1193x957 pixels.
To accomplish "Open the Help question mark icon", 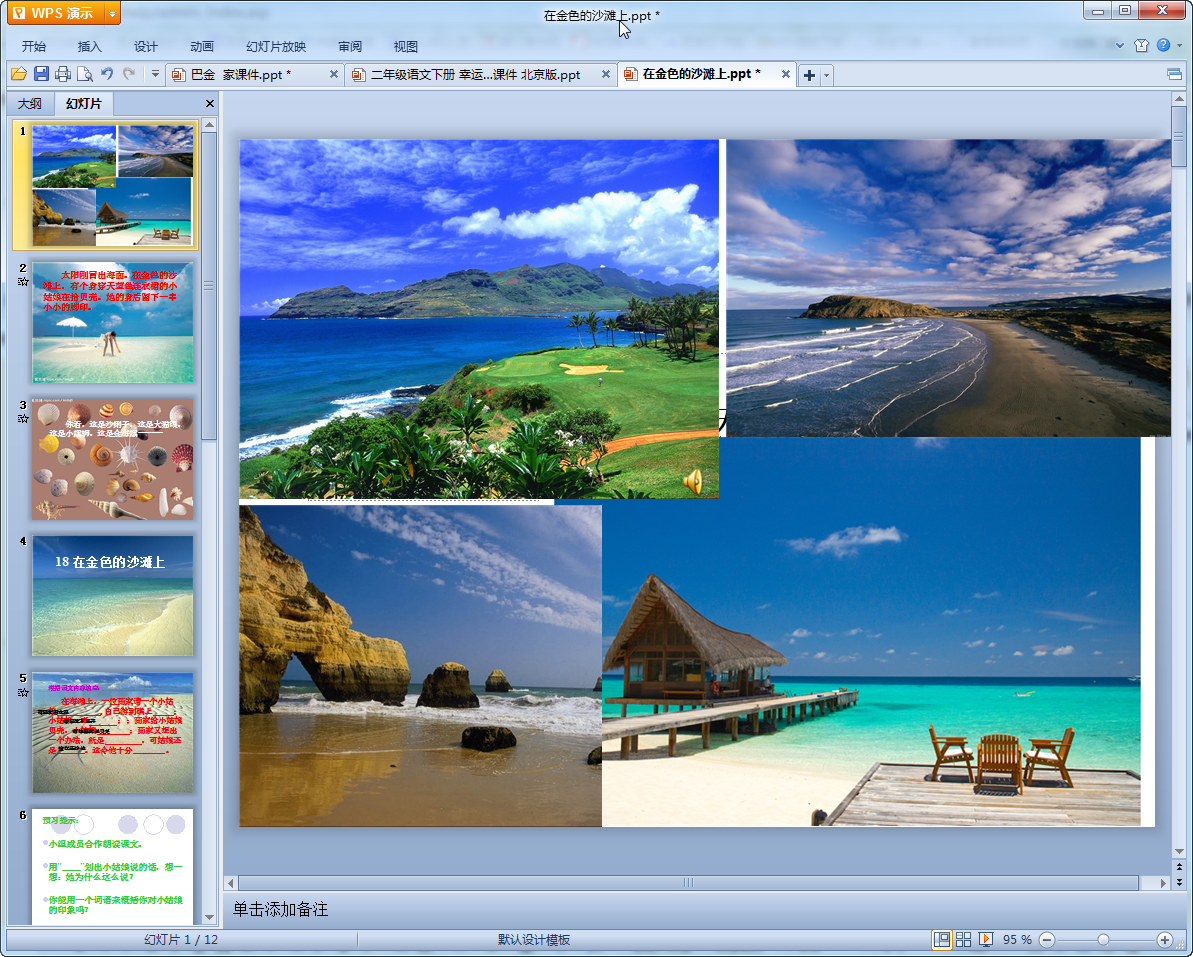I will point(1163,45).
